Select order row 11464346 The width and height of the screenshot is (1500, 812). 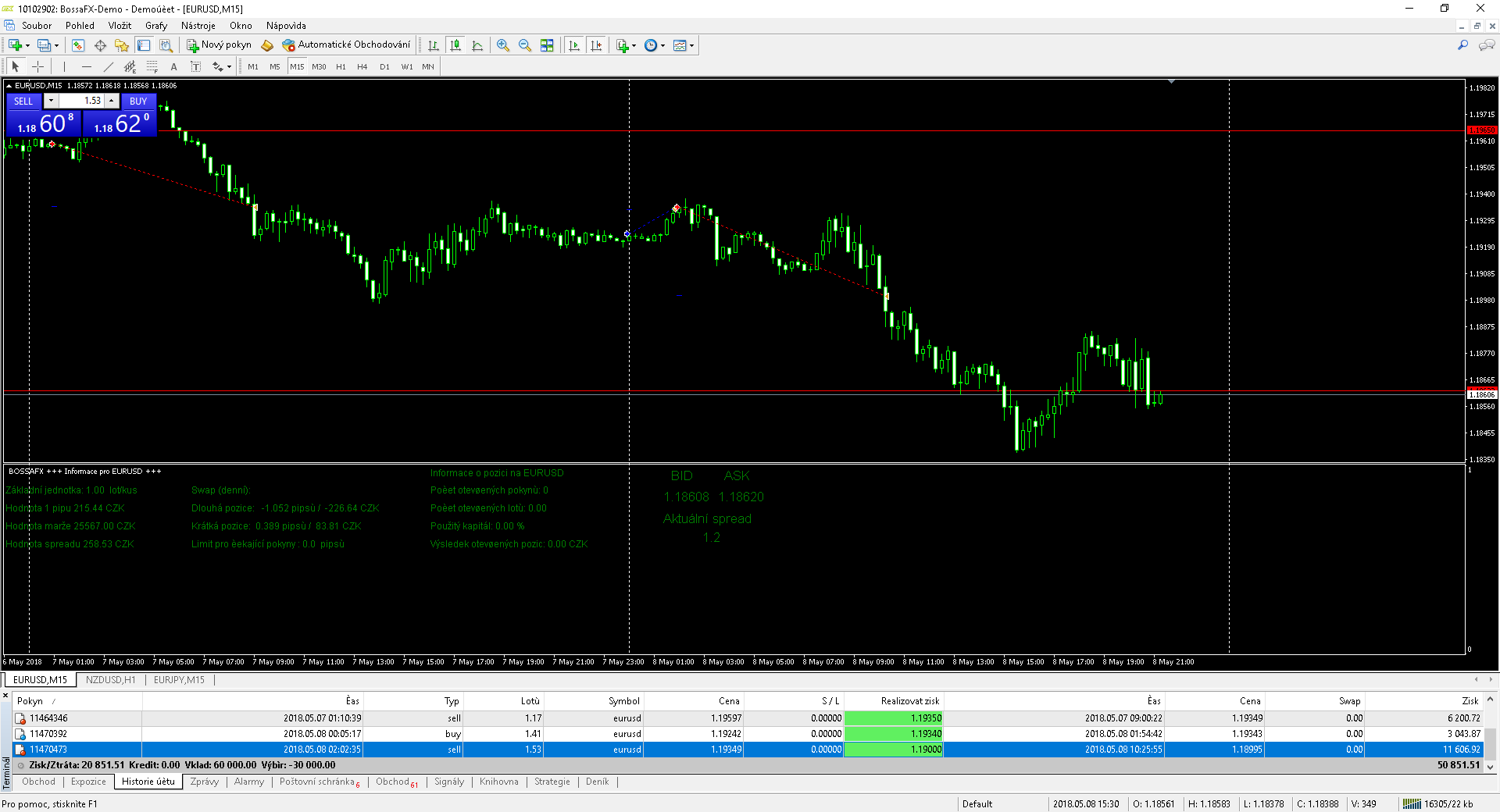click(x=748, y=718)
